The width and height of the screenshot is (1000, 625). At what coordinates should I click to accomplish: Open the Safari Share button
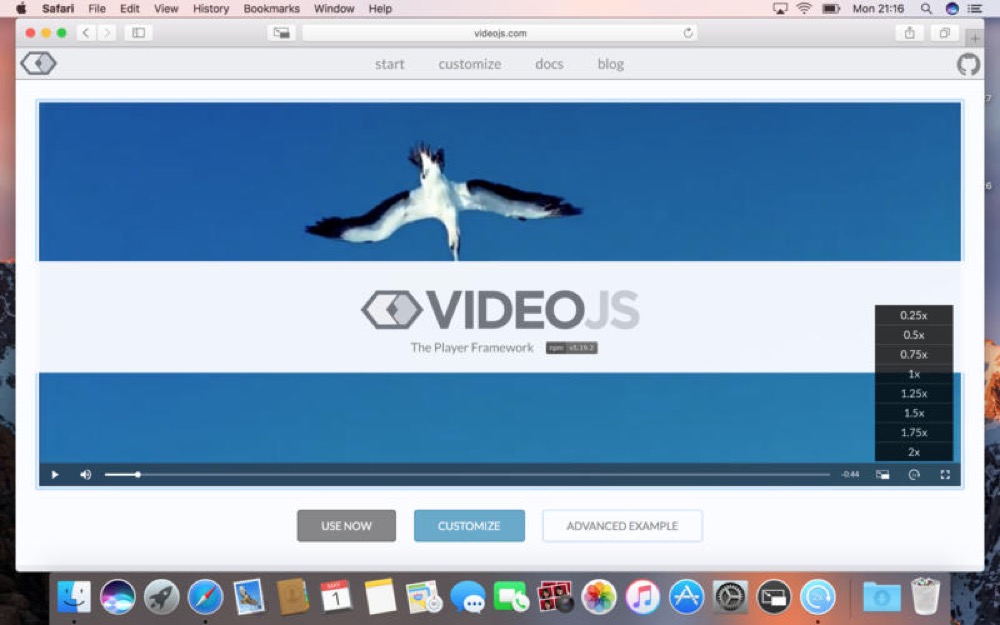[x=910, y=33]
